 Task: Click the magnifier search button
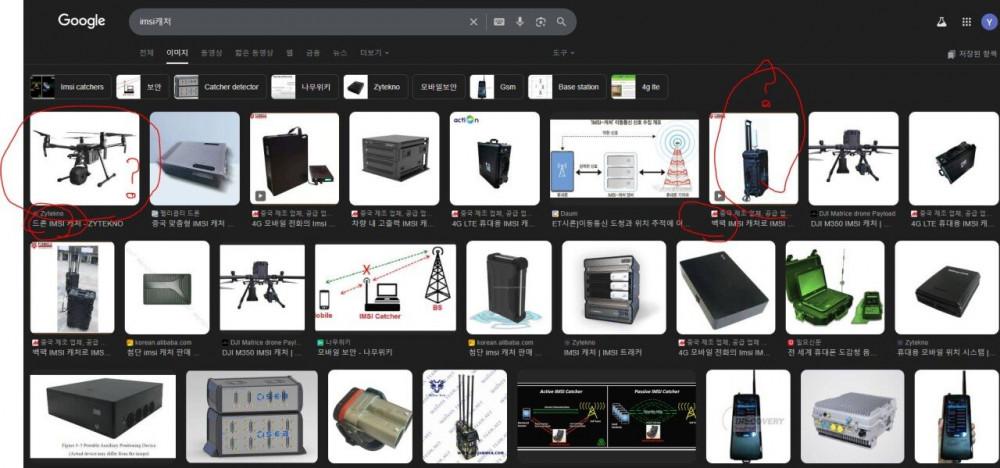pos(562,22)
